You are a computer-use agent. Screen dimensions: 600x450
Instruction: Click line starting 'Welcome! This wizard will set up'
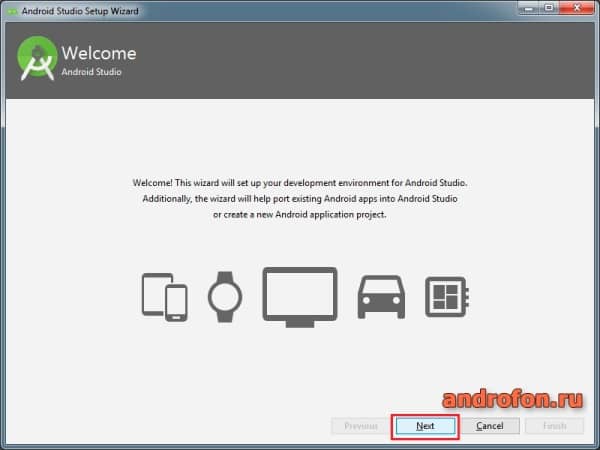point(300,183)
